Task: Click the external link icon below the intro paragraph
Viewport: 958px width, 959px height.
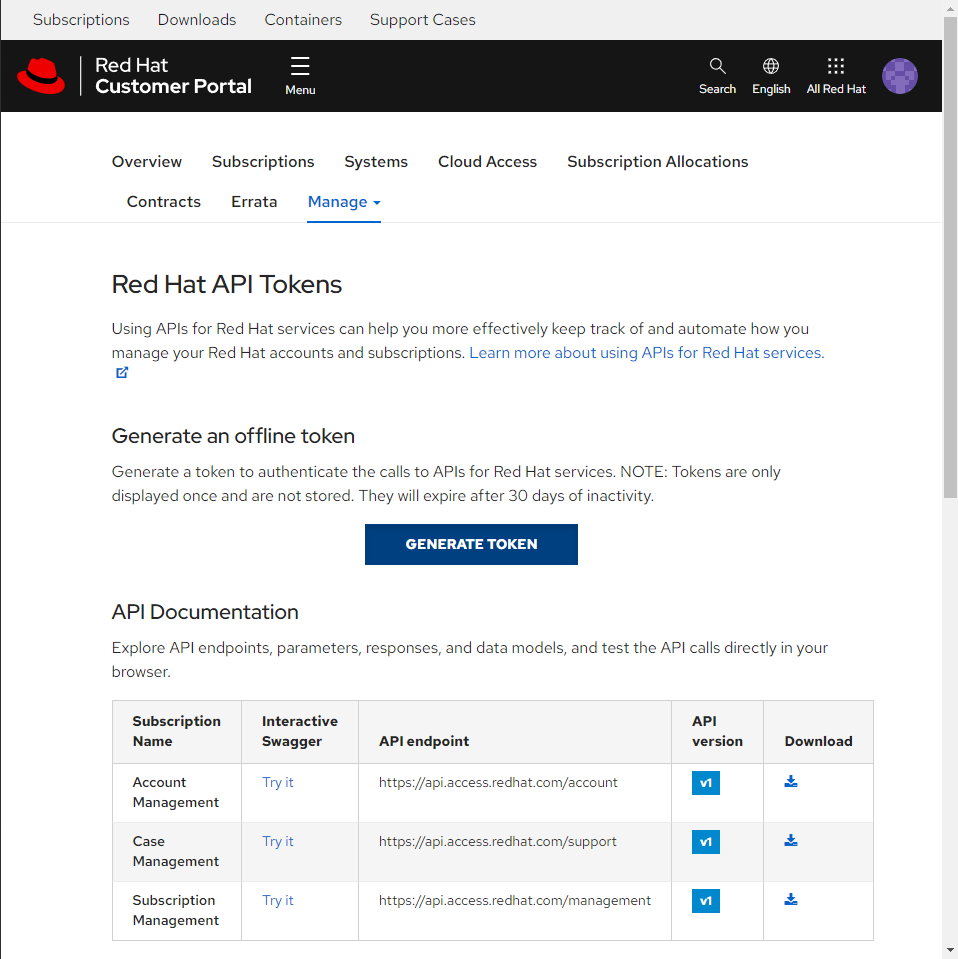Action: point(122,373)
